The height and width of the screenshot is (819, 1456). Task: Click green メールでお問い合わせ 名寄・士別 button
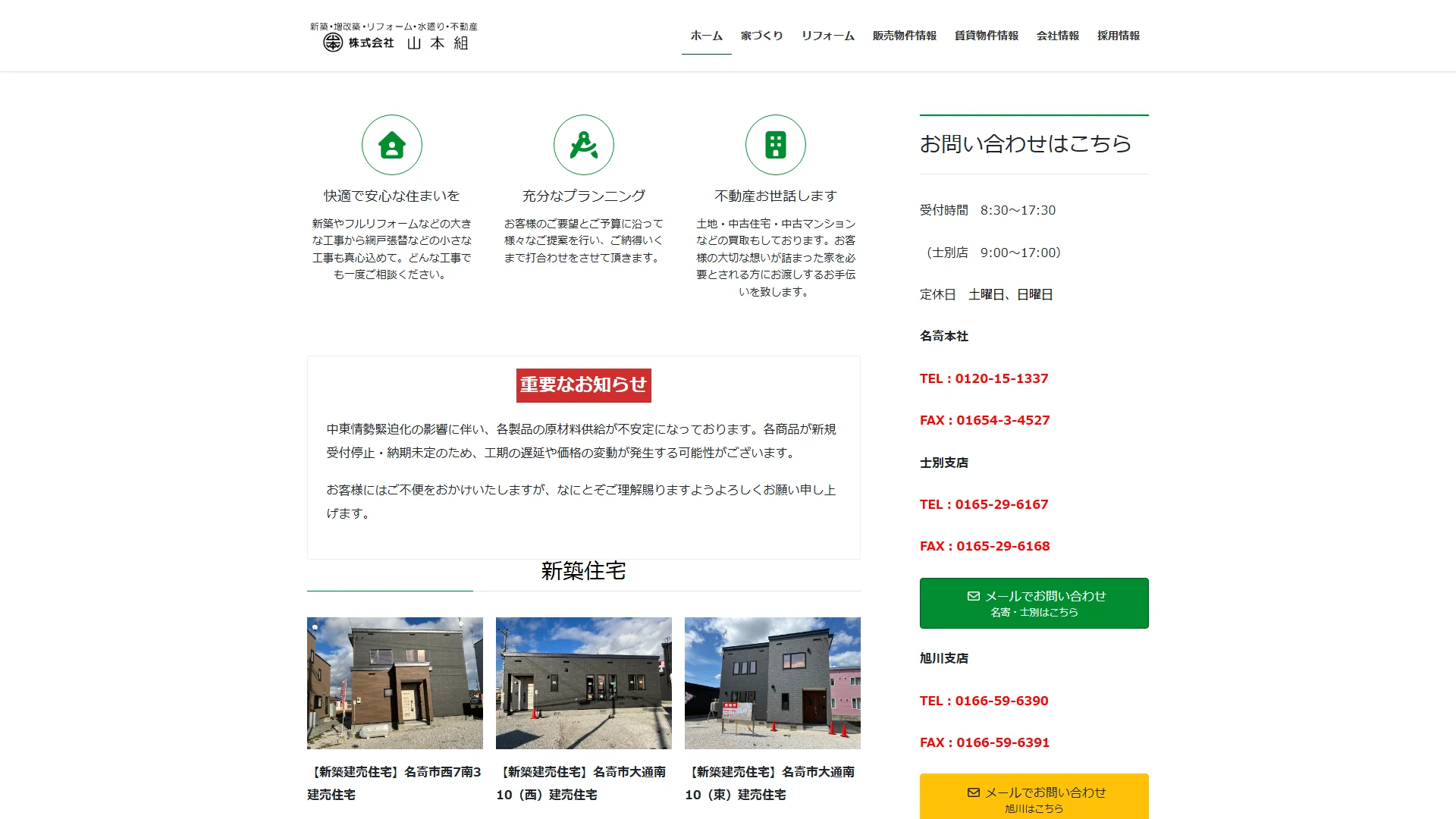coord(1034,603)
